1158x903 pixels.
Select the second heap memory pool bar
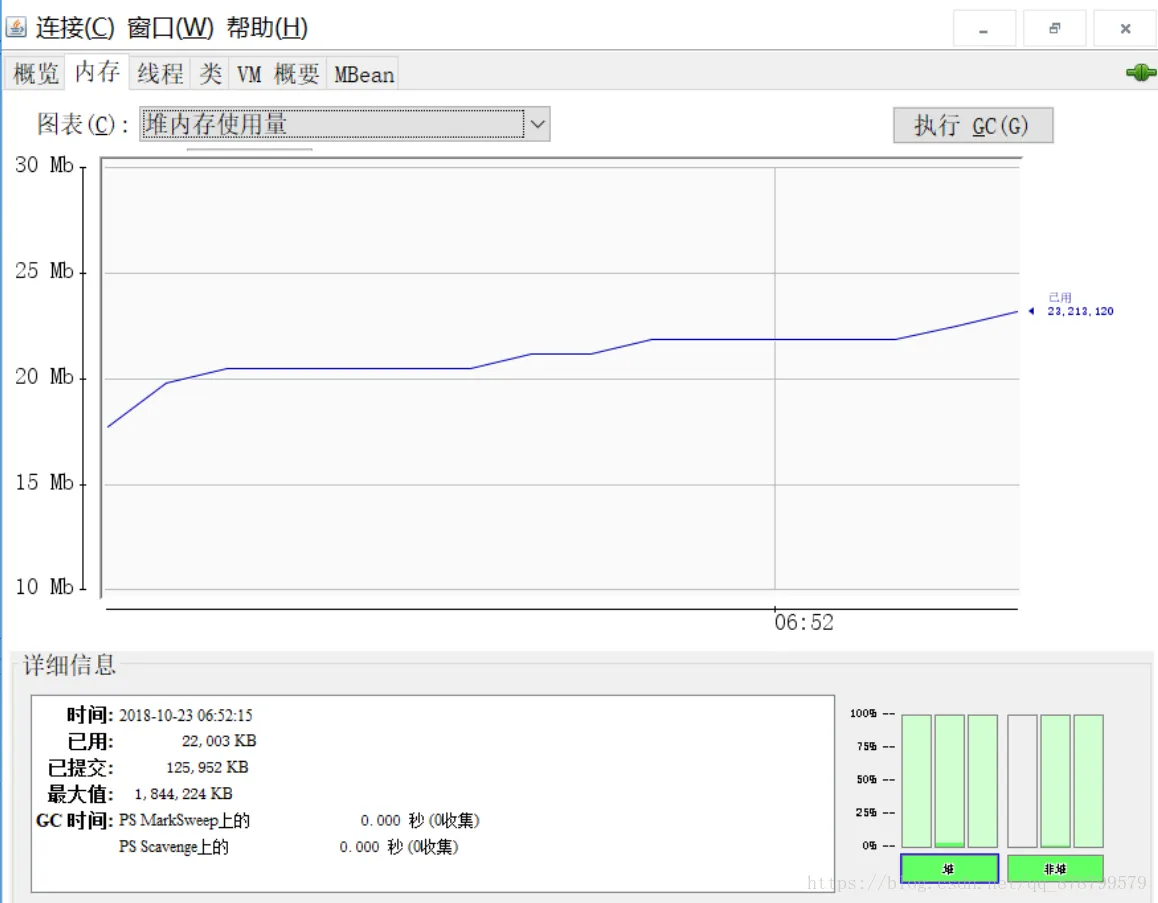click(949, 780)
